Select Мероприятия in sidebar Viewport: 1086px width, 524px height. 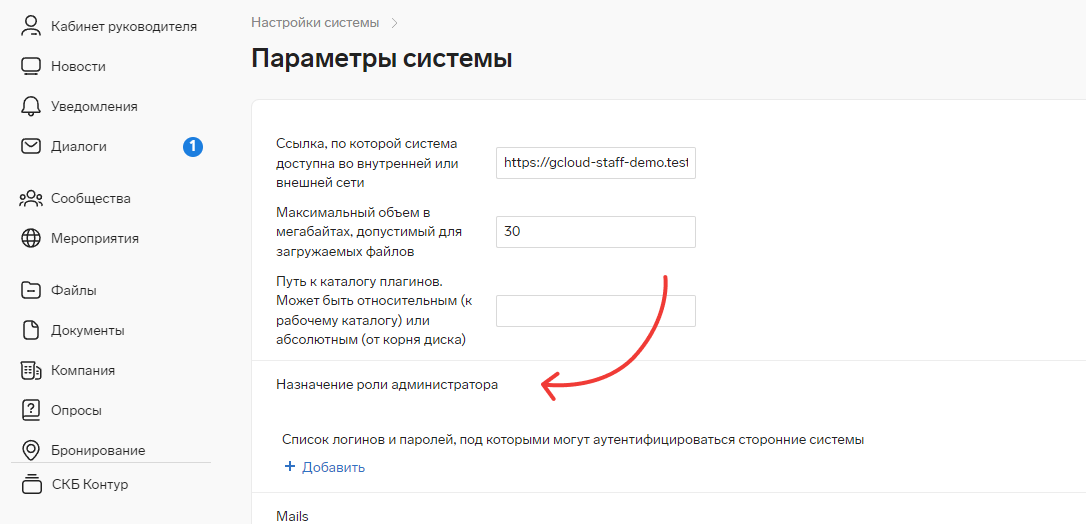(95, 239)
